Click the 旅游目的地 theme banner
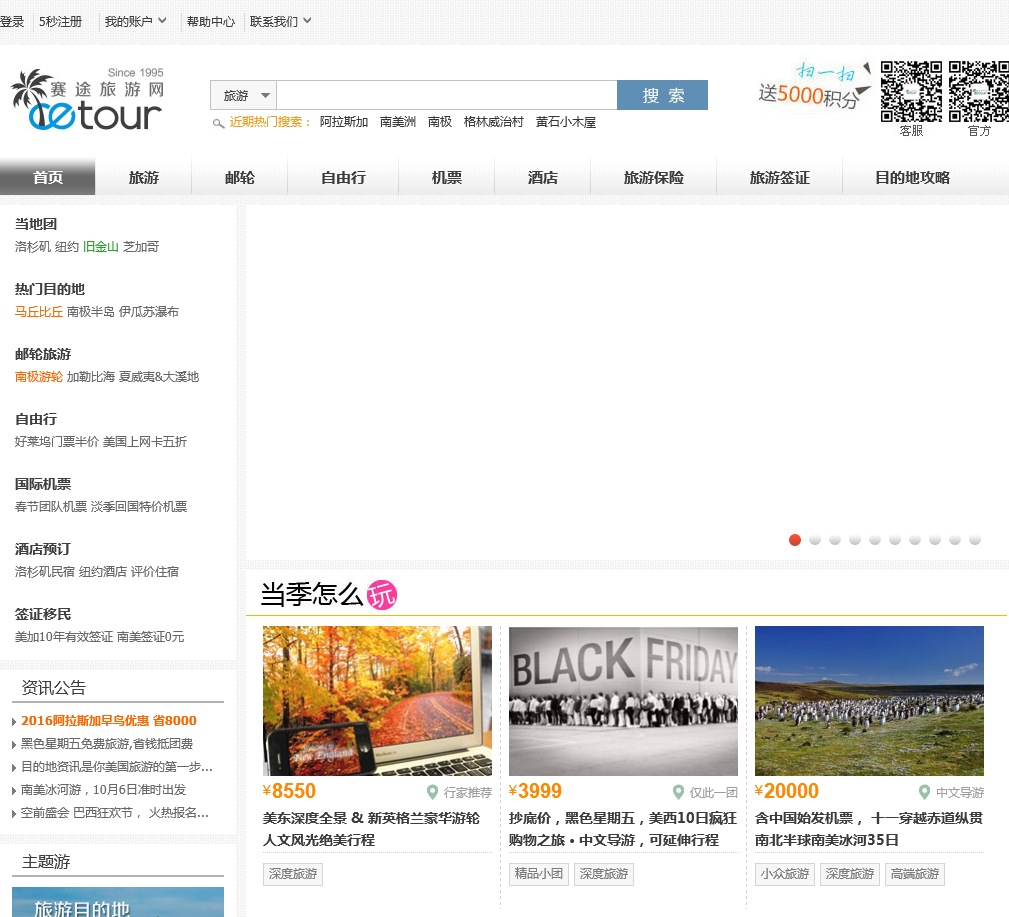This screenshot has width=1009, height=917. (x=118, y=902)
